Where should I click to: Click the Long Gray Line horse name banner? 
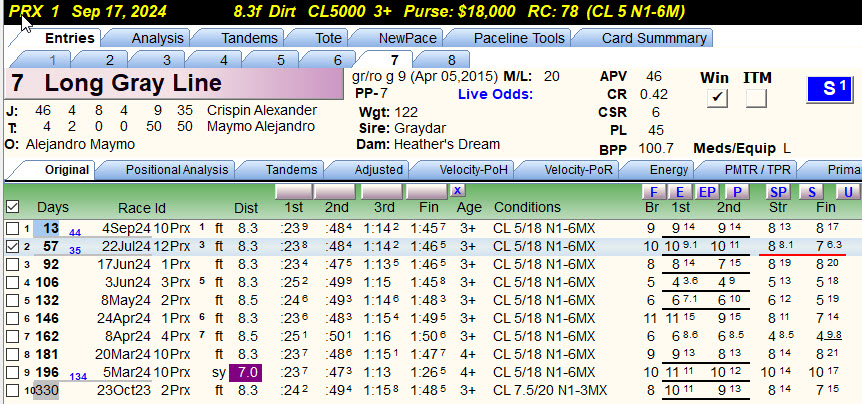[174, 84]
